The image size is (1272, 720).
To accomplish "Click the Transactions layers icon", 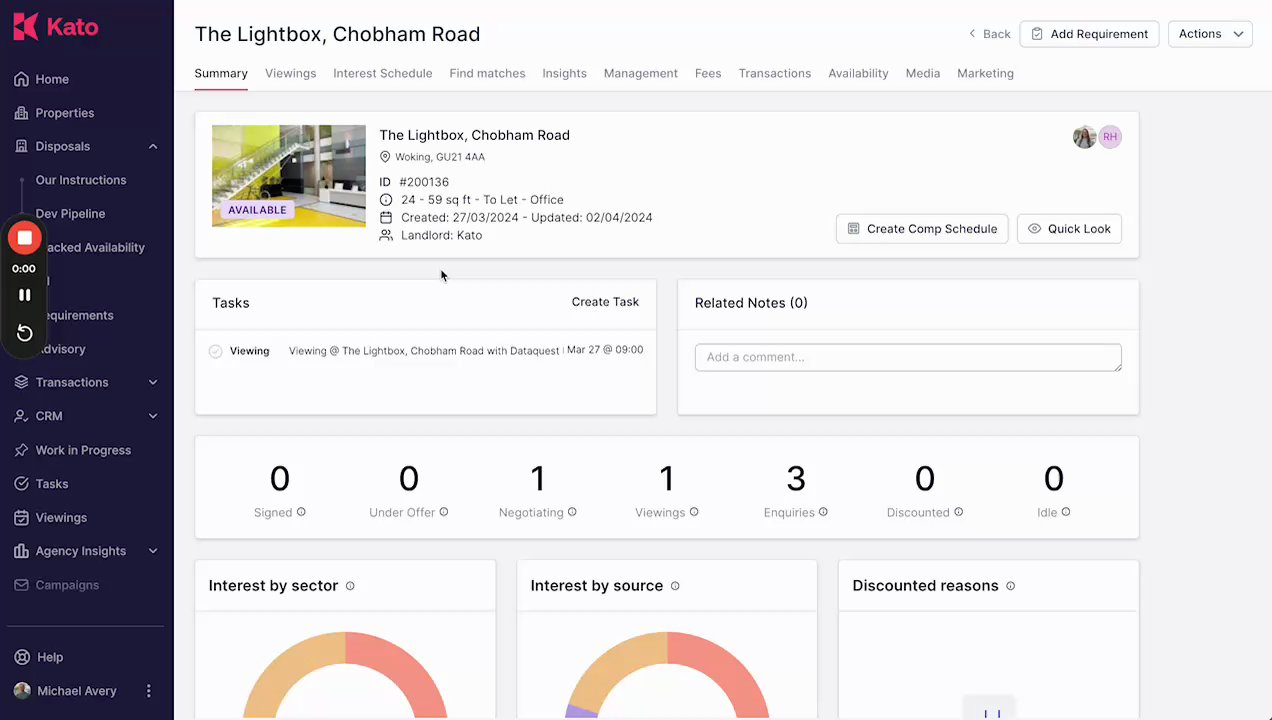I will [21, 382].
